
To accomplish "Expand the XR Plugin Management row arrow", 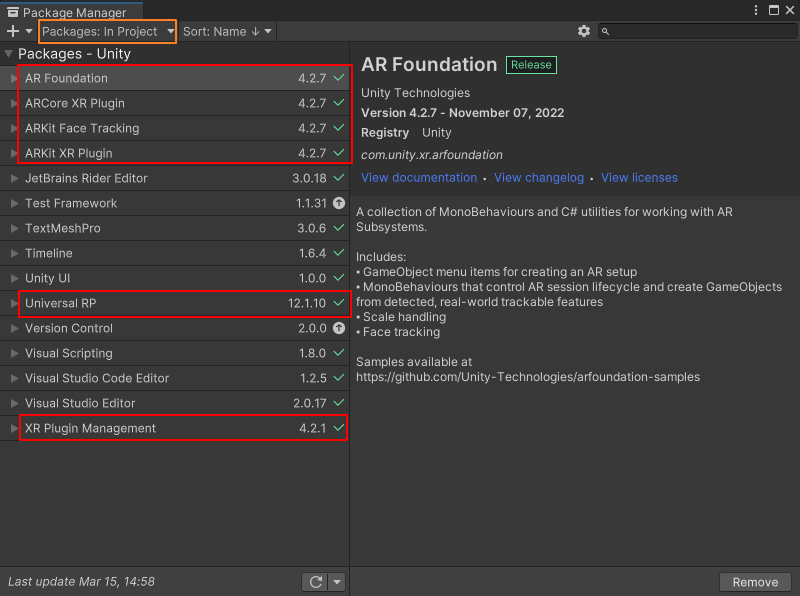I will click(x=14, y=428).
